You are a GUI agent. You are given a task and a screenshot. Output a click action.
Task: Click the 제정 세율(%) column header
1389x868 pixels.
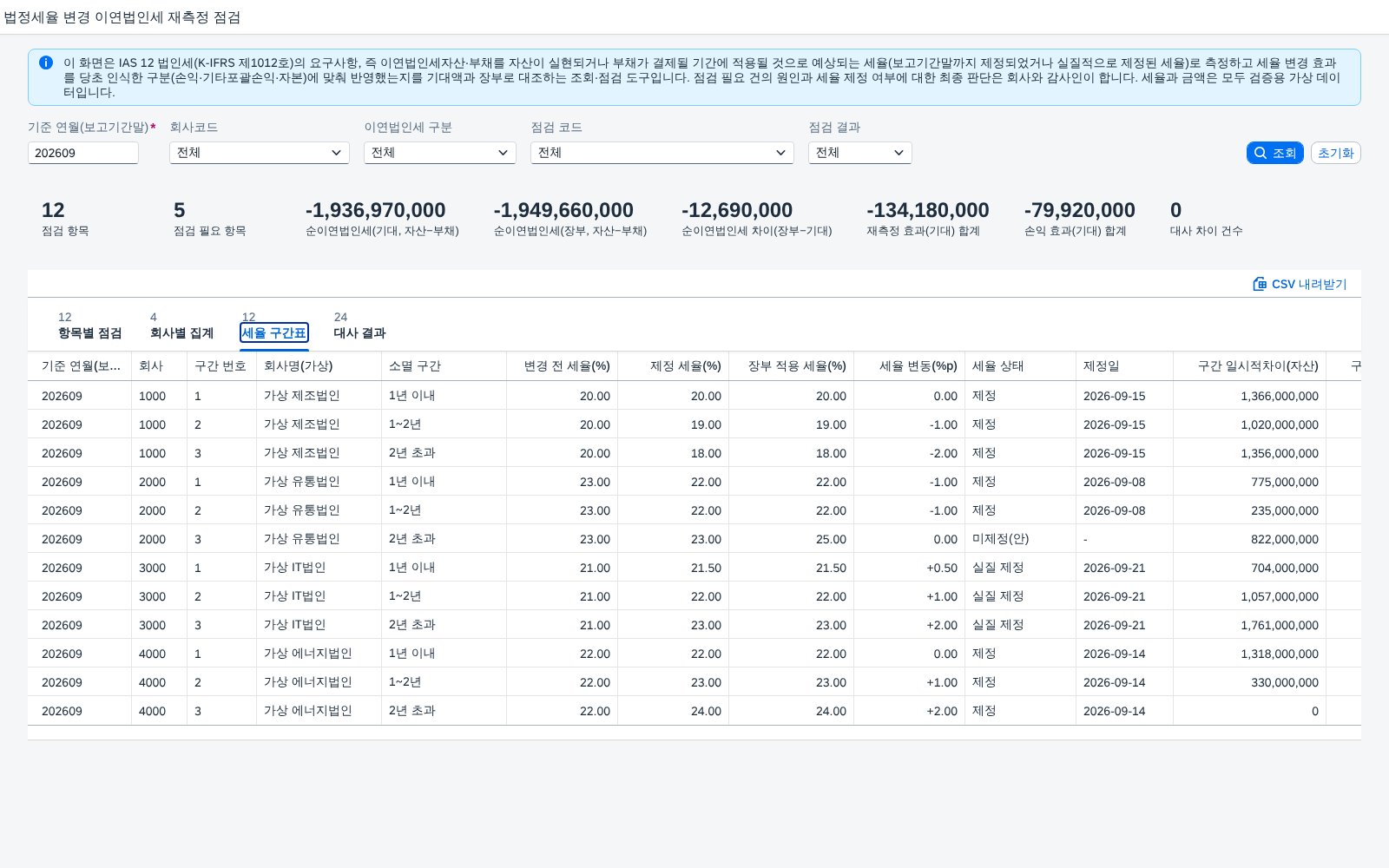tap(674, 366)
